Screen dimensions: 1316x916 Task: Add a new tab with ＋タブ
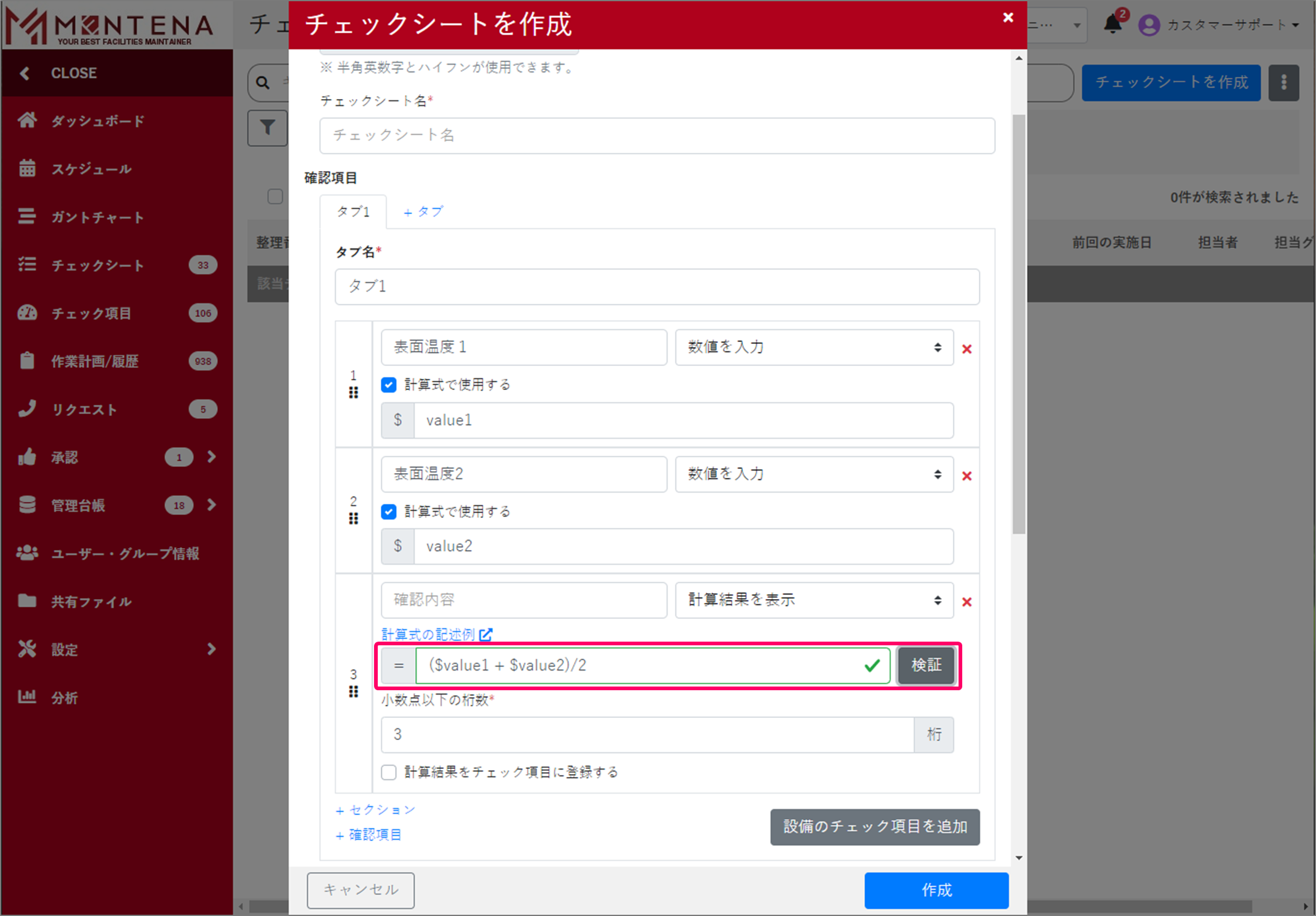[423, 212]
